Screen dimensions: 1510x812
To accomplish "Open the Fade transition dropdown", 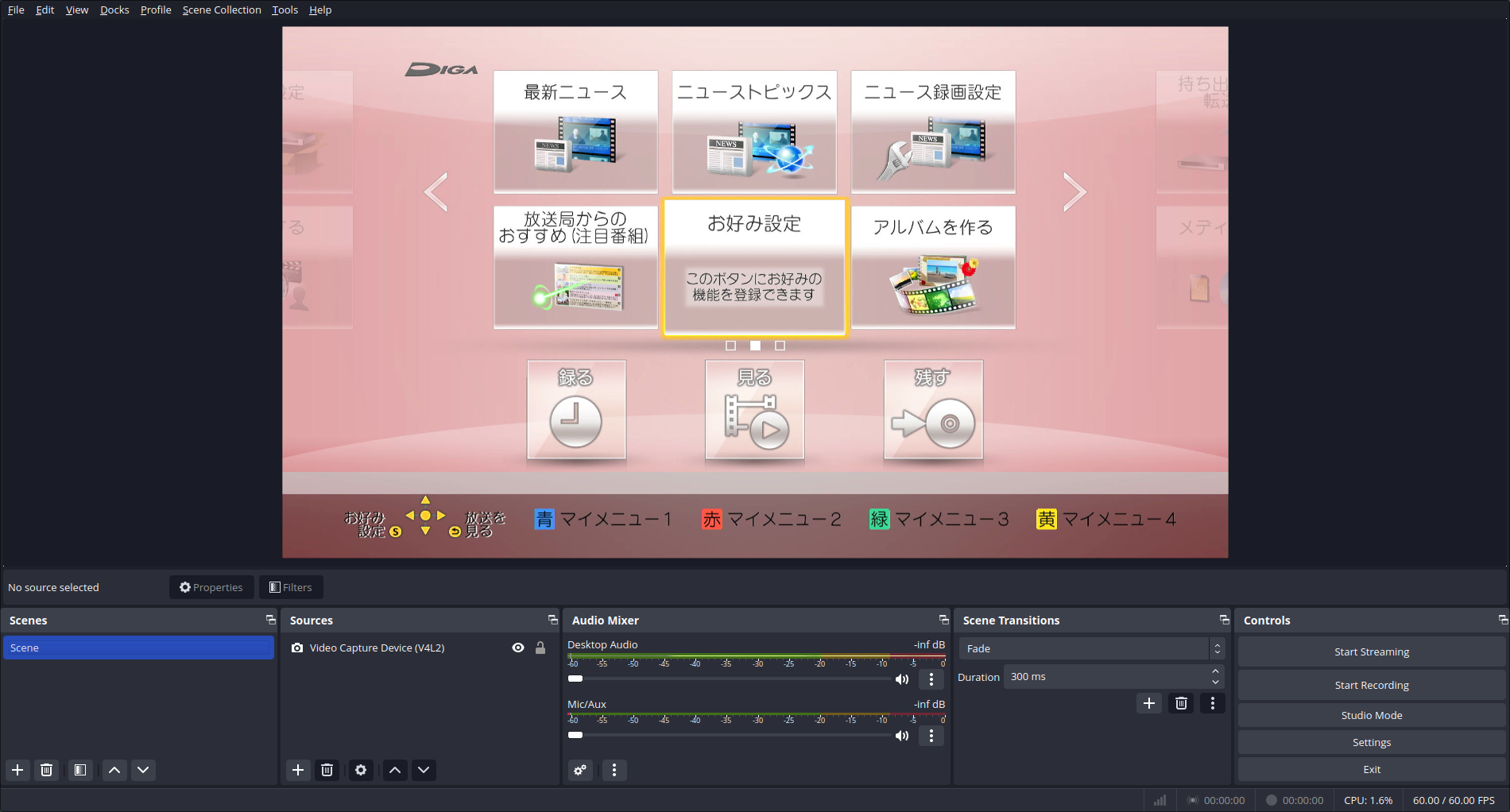I will click(1091, 649).
